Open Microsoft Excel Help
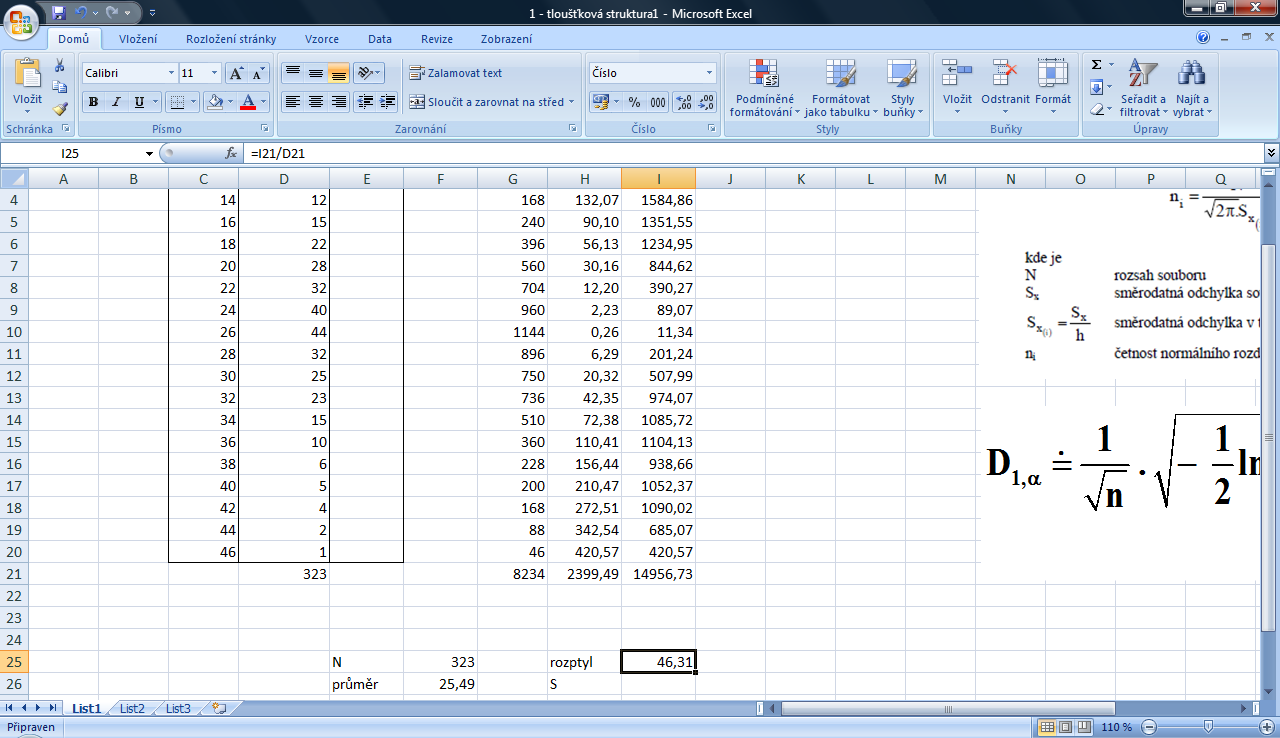The height and width of the screenshot is (738, 1280). coord(1203,38)
